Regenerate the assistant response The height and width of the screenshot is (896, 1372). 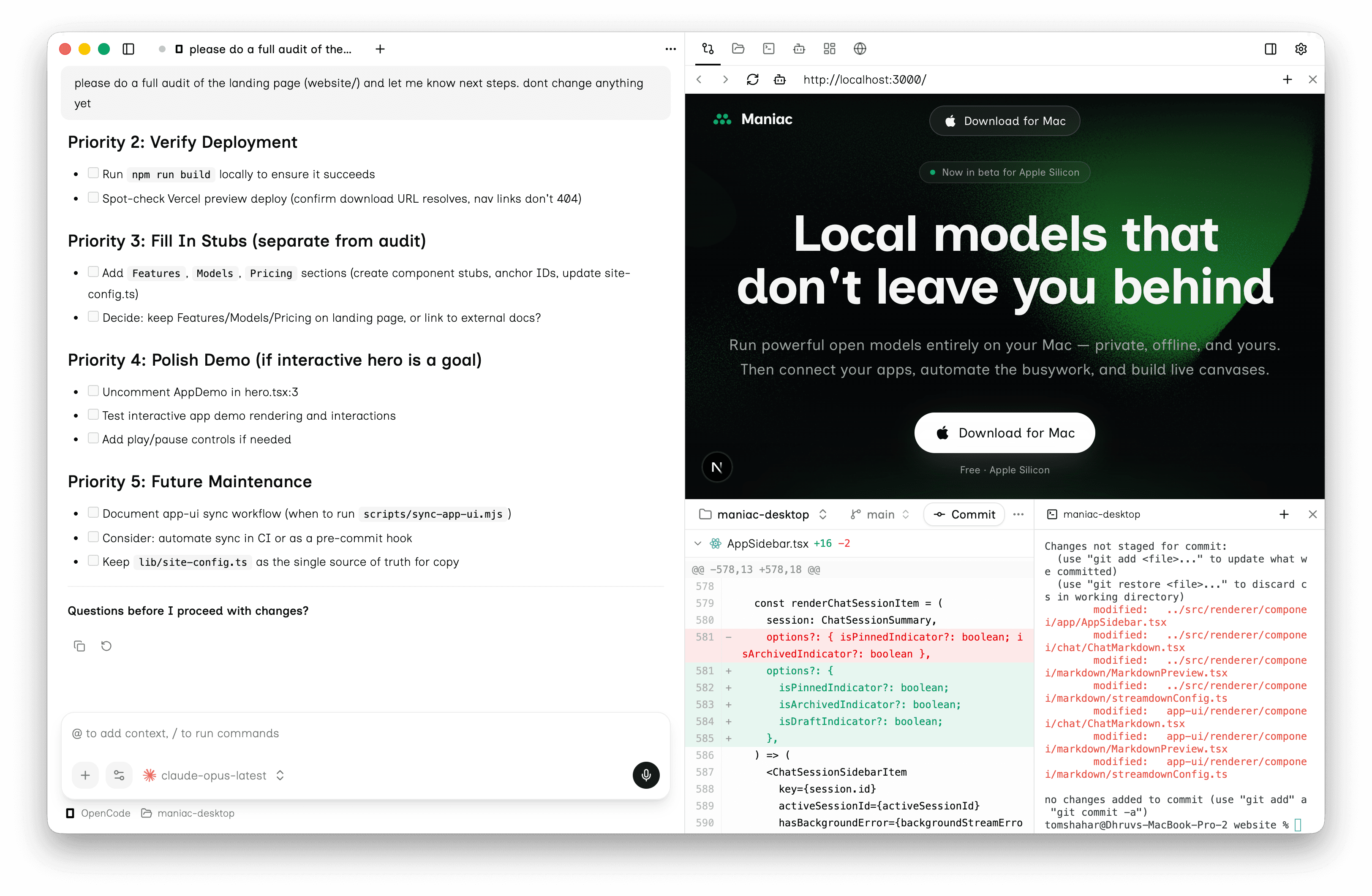(106, 646)
